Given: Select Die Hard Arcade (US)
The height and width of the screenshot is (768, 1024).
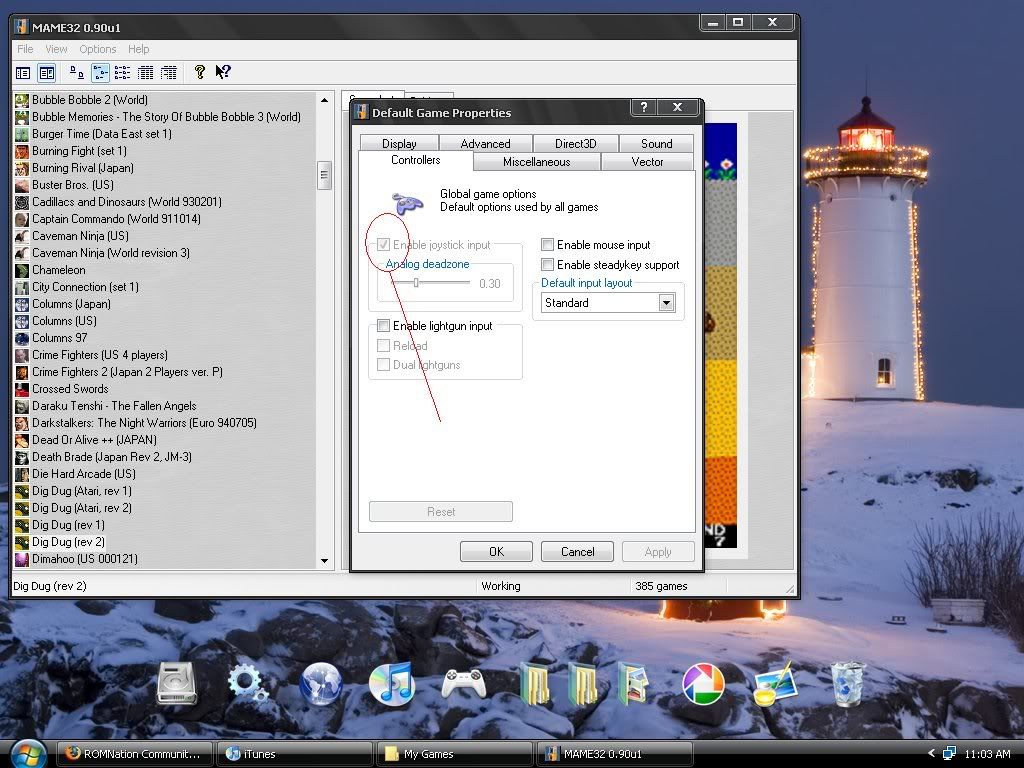Looking at the screenshot, I should pos(84,474).
